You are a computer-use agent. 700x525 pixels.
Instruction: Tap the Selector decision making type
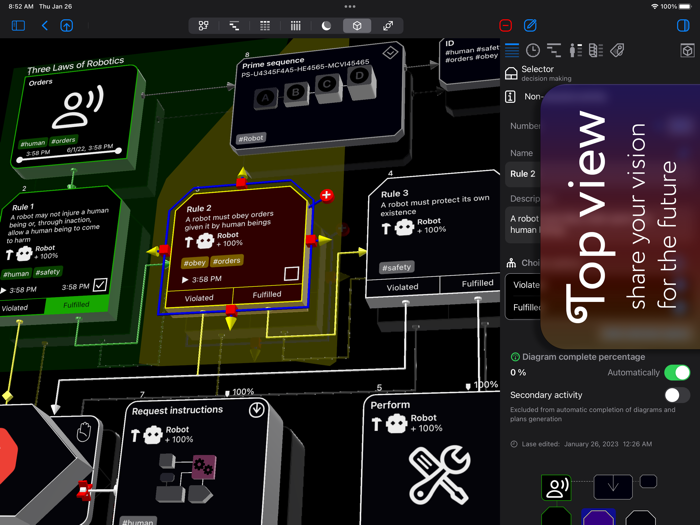[x=538, y=73]
